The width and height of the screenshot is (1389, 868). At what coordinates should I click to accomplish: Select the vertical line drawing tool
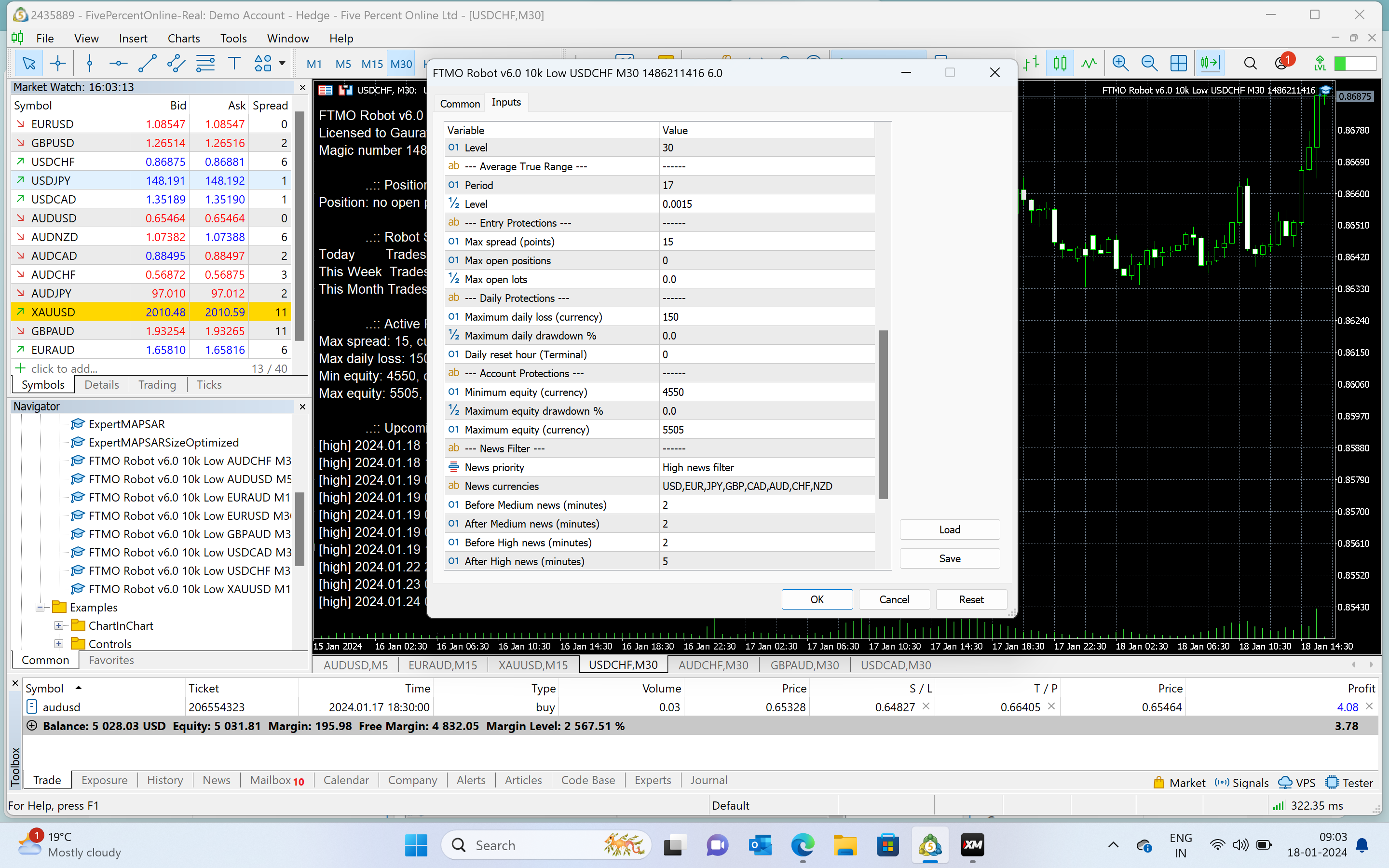90,63
